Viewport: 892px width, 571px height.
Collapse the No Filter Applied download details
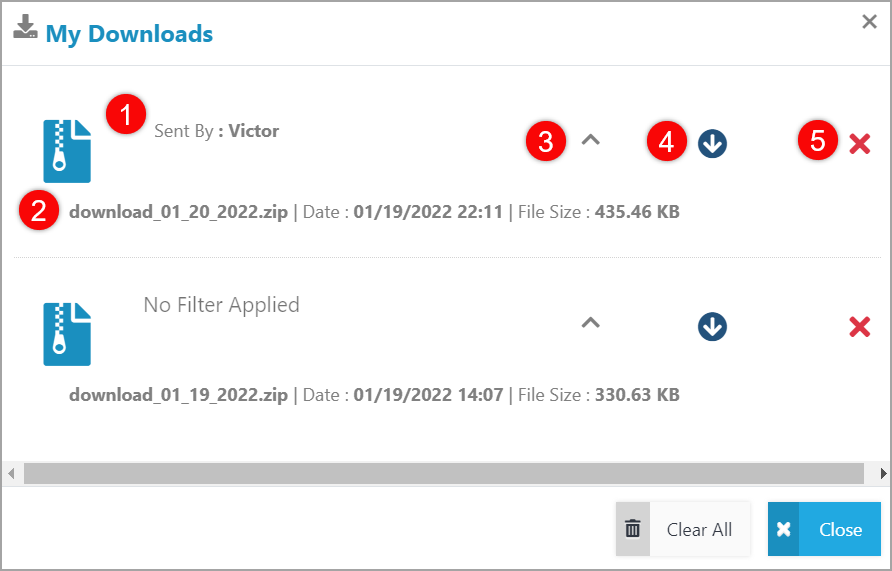591,322
